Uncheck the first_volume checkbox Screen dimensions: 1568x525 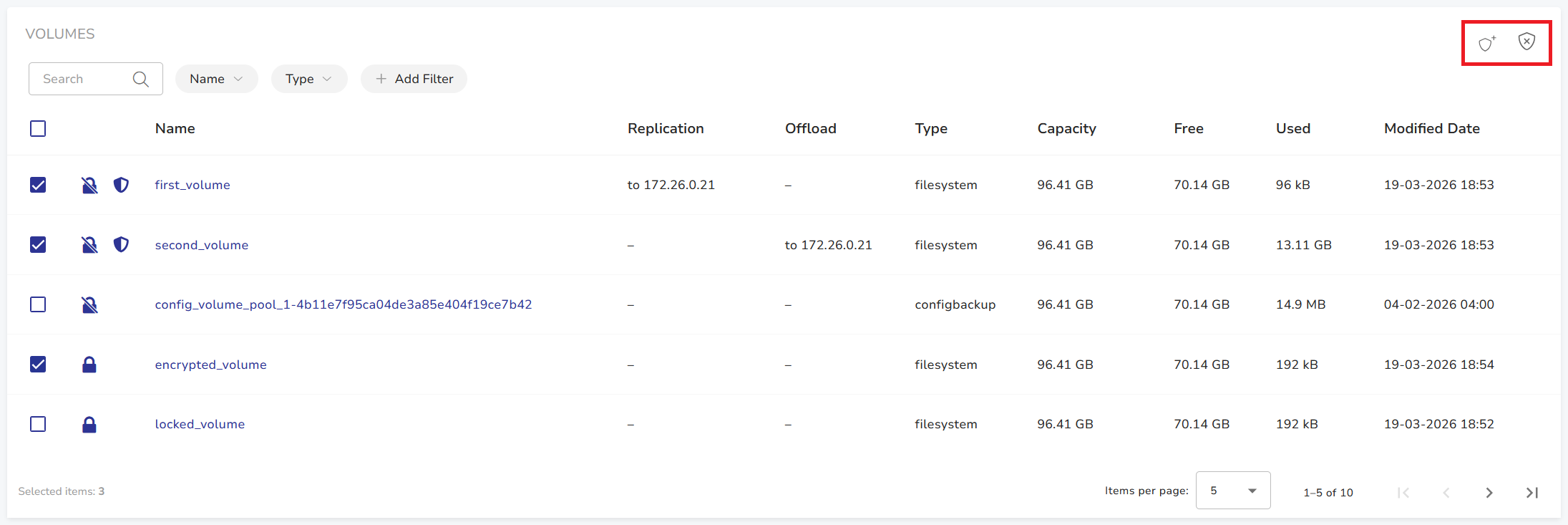pyautogui.click(x=38, y=186)
